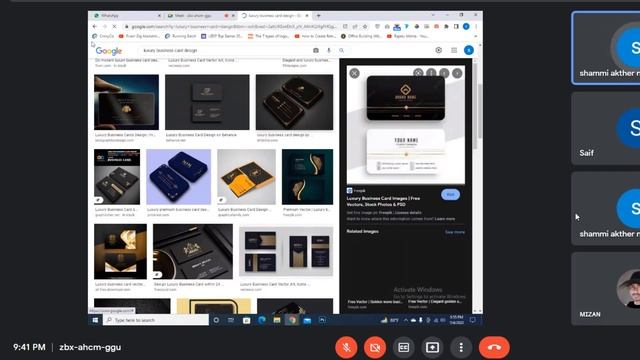Screen dimensions: 640x360
Task: Stop page loading in shared Chrome
Action: [114, 27]
